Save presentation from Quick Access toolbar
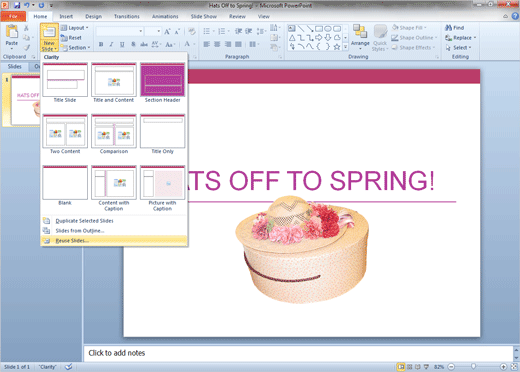The height and width of the screenshot is (372, 520). click(x=17, y=5)
